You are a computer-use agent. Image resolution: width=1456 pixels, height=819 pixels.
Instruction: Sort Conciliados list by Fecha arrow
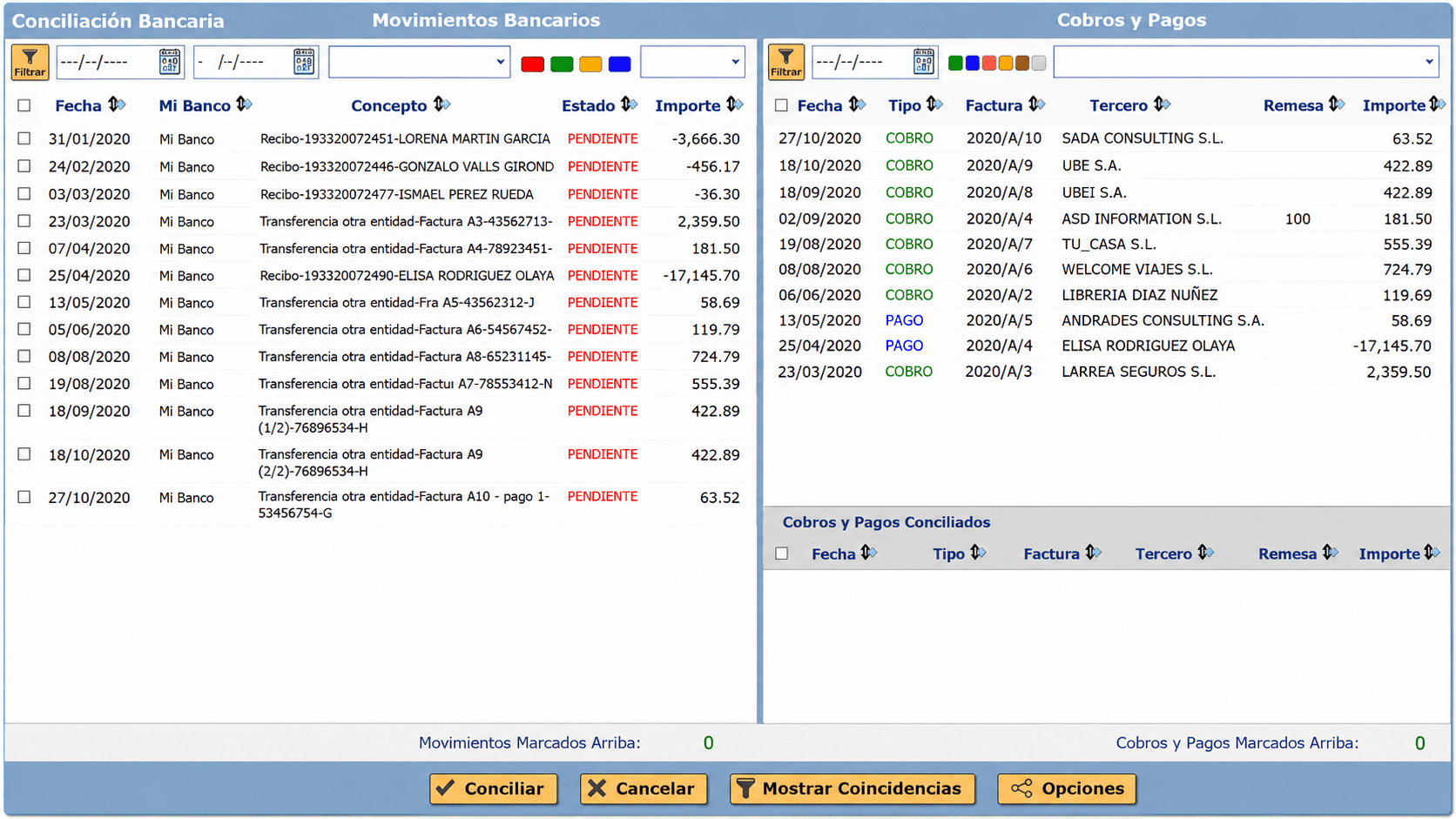coord(868,554)
